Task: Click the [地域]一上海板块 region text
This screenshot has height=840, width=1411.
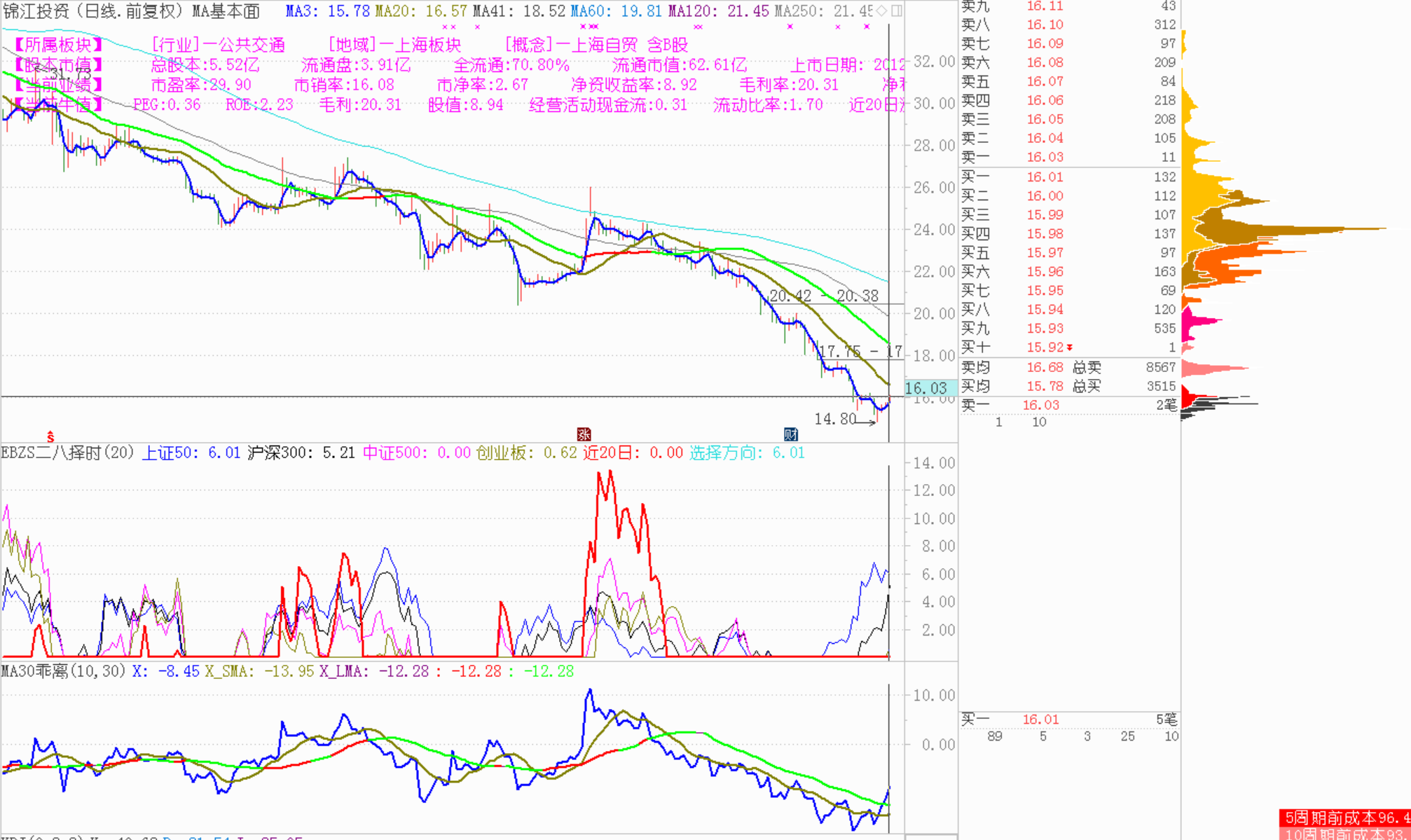Action: click(x=394, y=45)
